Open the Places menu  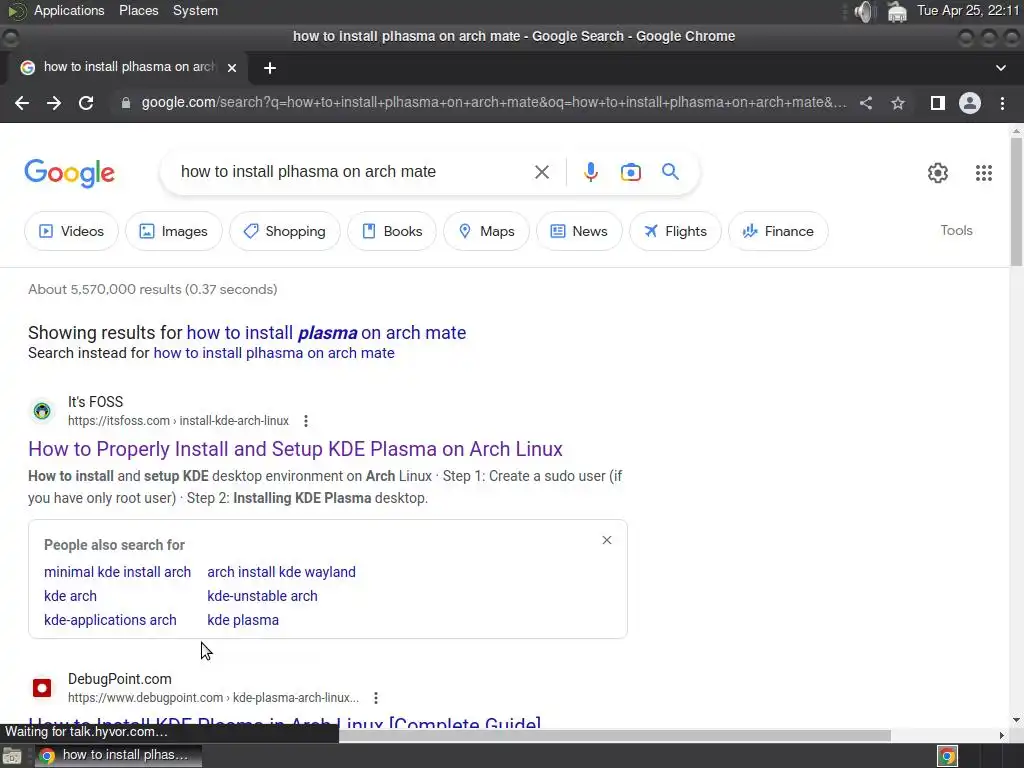138,10
